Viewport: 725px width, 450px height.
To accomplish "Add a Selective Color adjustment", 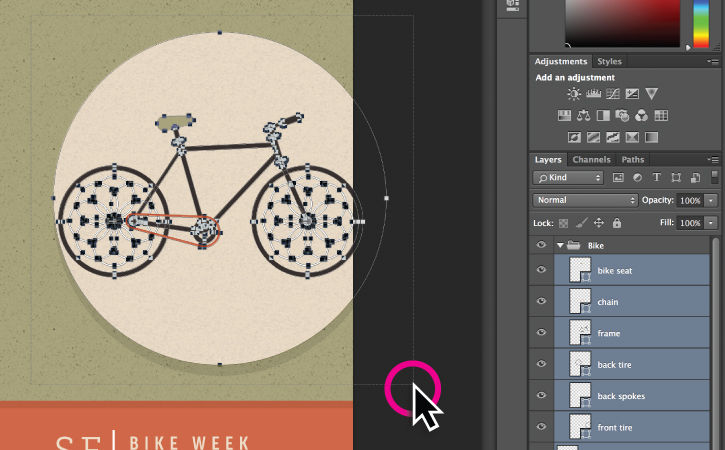I will point(632,137).
